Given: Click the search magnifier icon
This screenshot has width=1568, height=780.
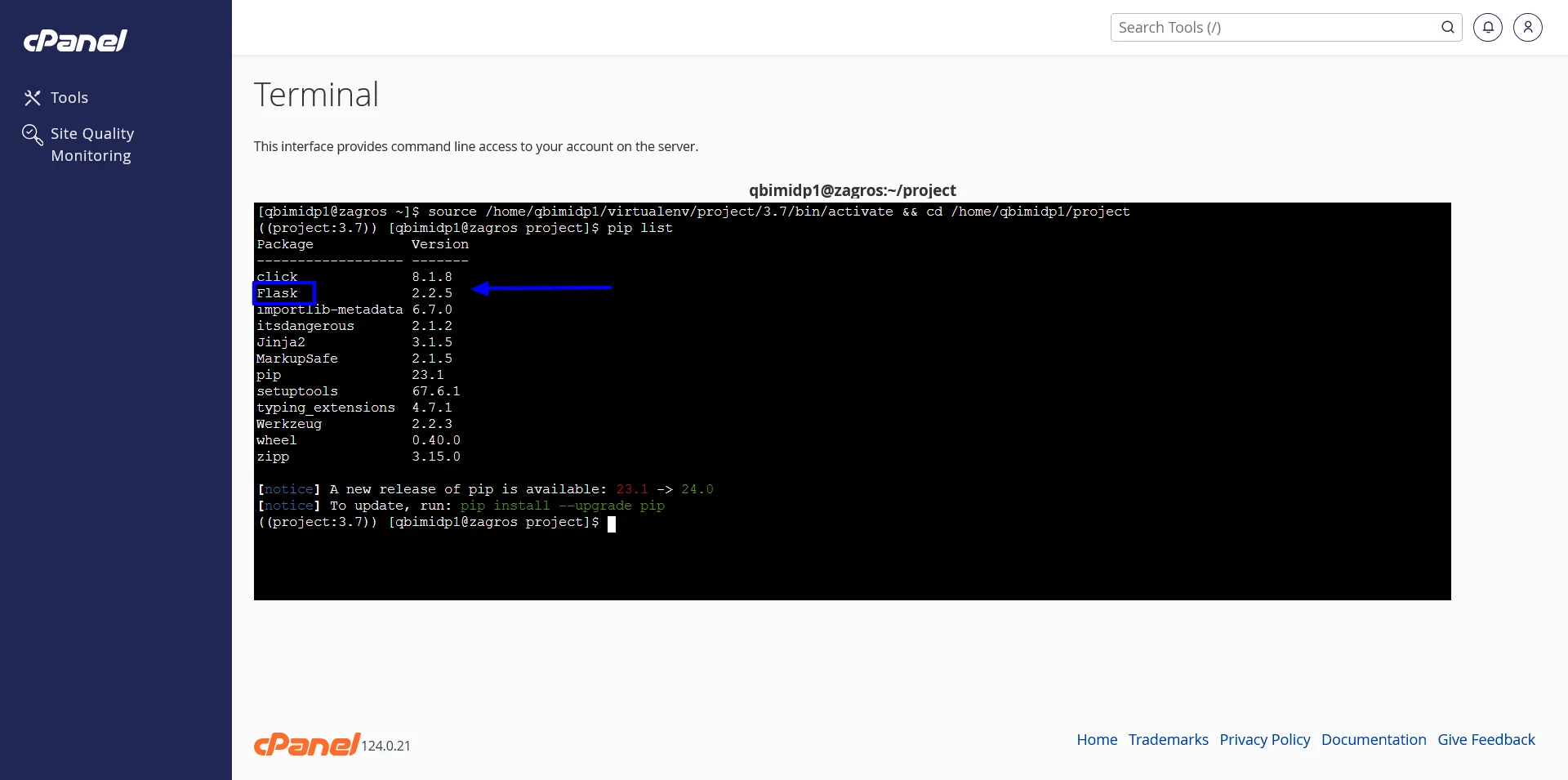Looking at the screenshot, I should click(1448, 27).
